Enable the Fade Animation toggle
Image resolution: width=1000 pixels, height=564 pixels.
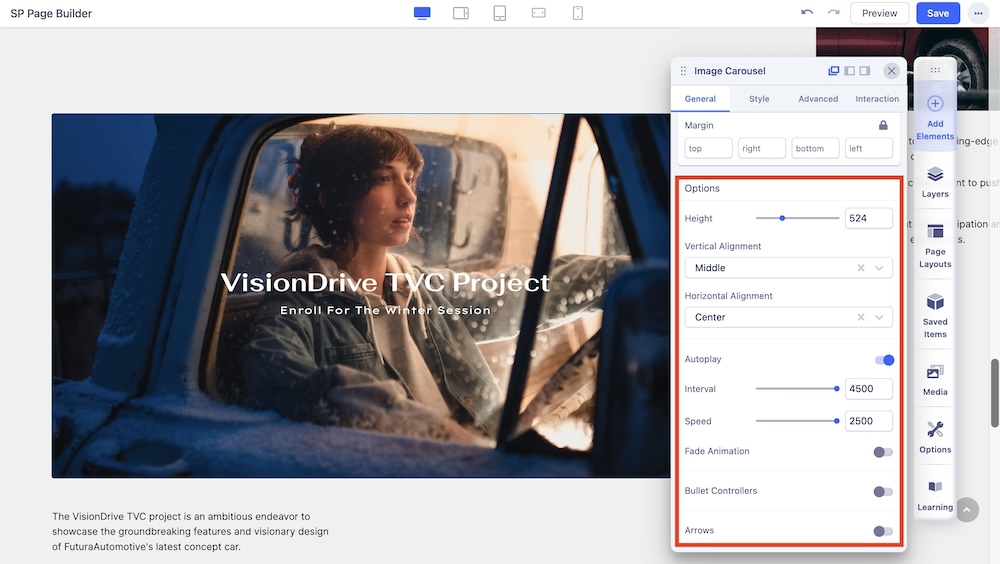883,452
